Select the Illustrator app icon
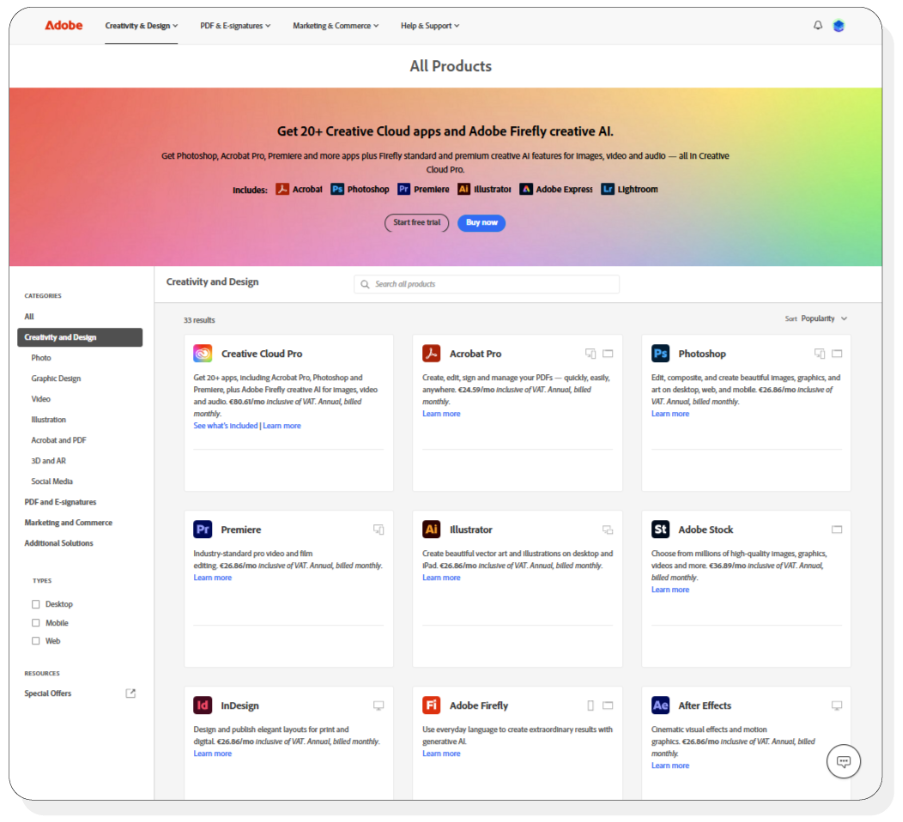 pyautogui.click(x=432, y=529)
